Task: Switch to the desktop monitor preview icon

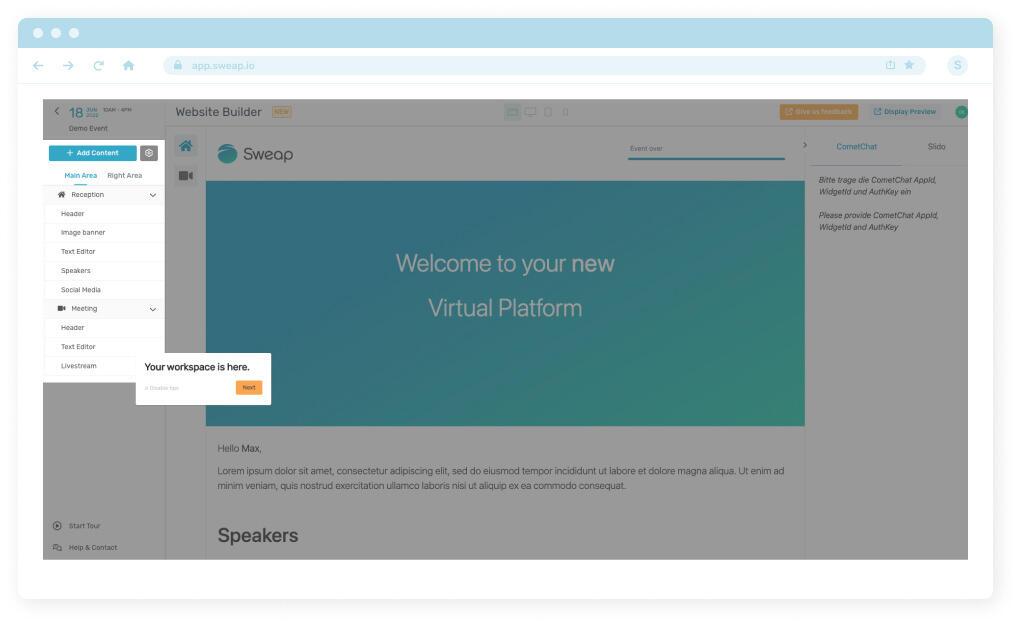Action: (x=530, y=112)
